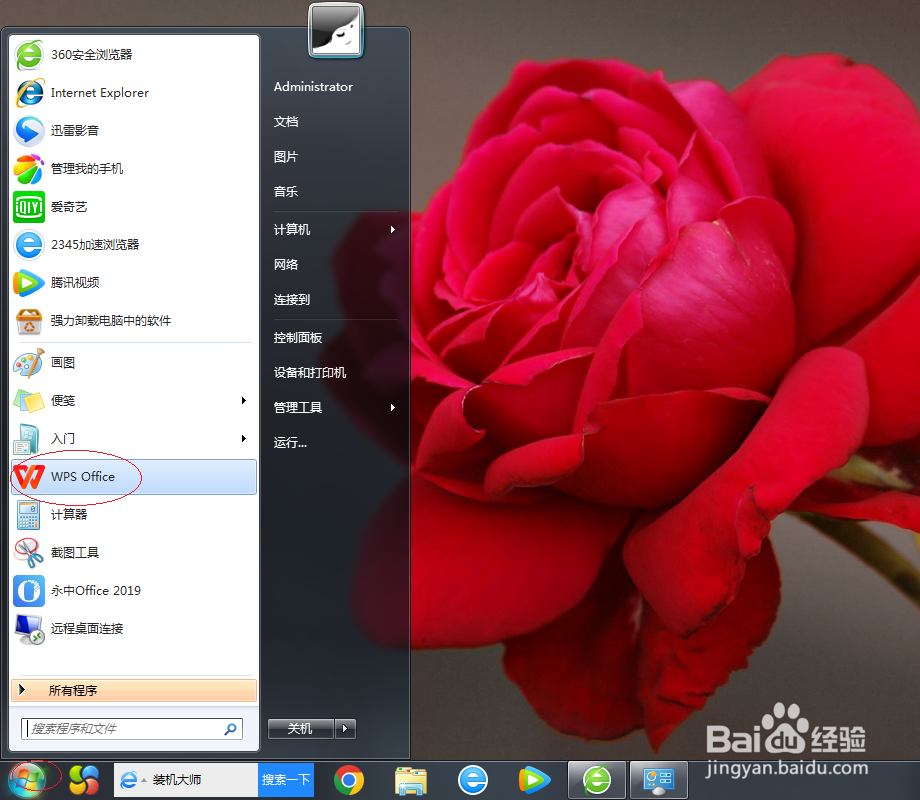Expand 便笺 jump list arrow
The width and height of the screenshot is (920, 800).
tap(244, 400)
